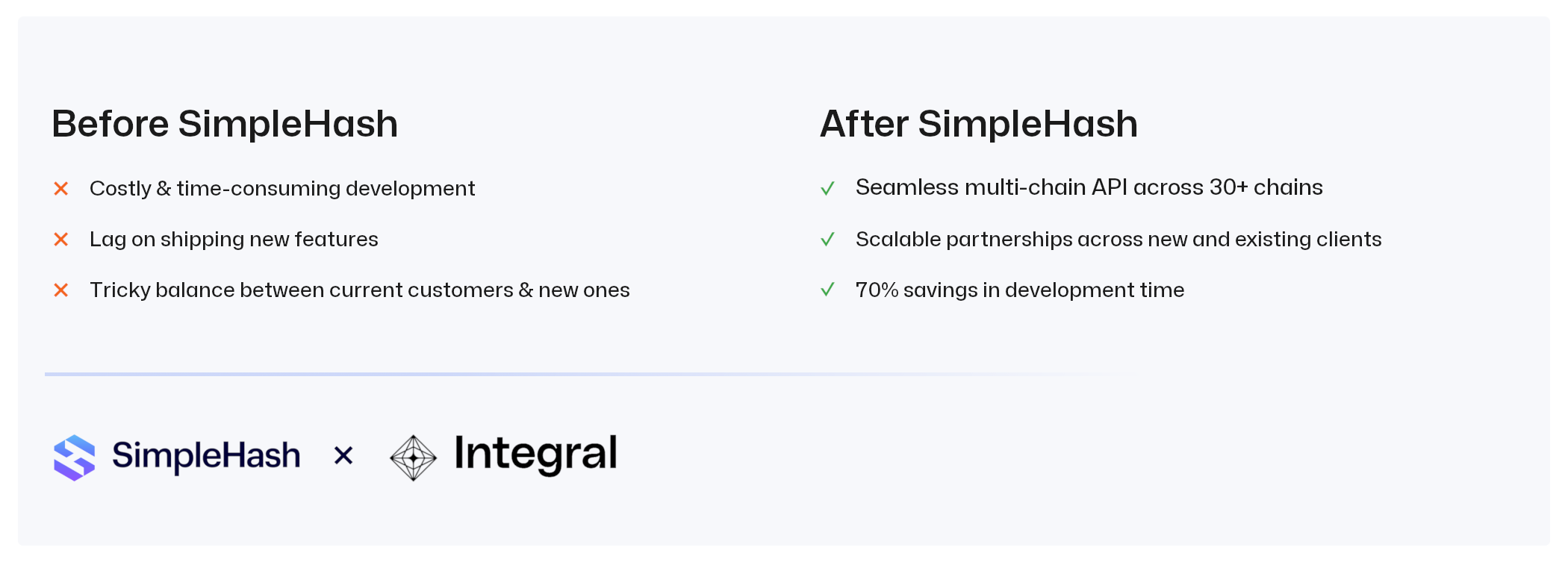Click Seamless multi-chain API across 30+ chains
Screen dimensions: 1568x565
1089,187
